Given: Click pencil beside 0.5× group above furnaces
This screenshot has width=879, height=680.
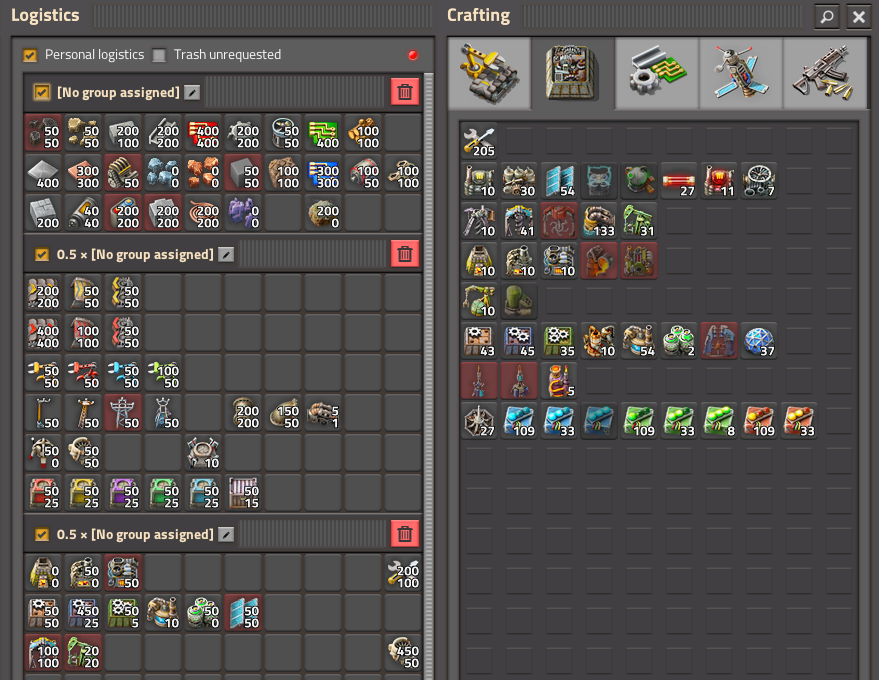Looking at the screenshot, I should pos(226,534).
